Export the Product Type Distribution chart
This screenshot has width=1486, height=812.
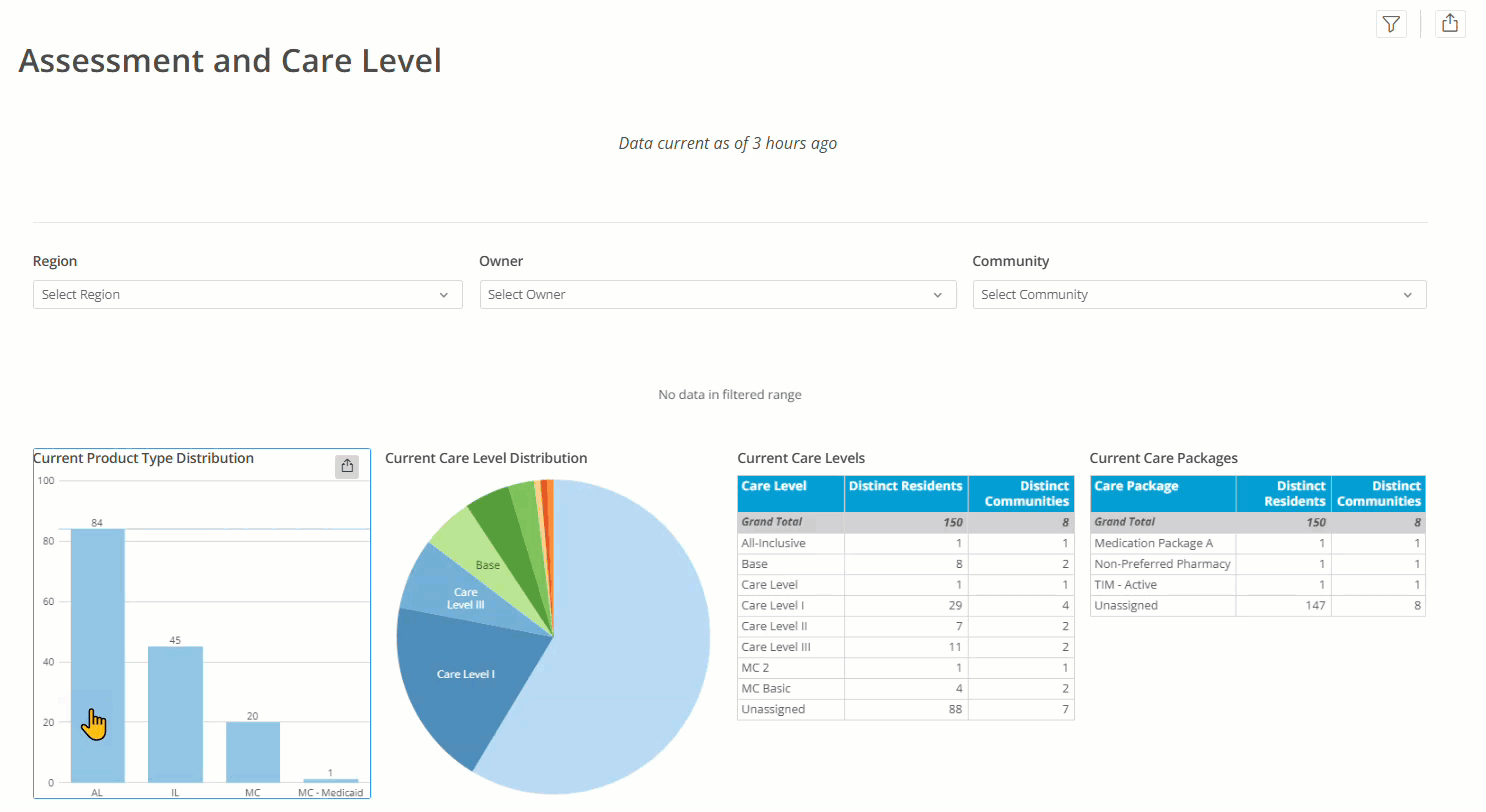coord(347,466)
